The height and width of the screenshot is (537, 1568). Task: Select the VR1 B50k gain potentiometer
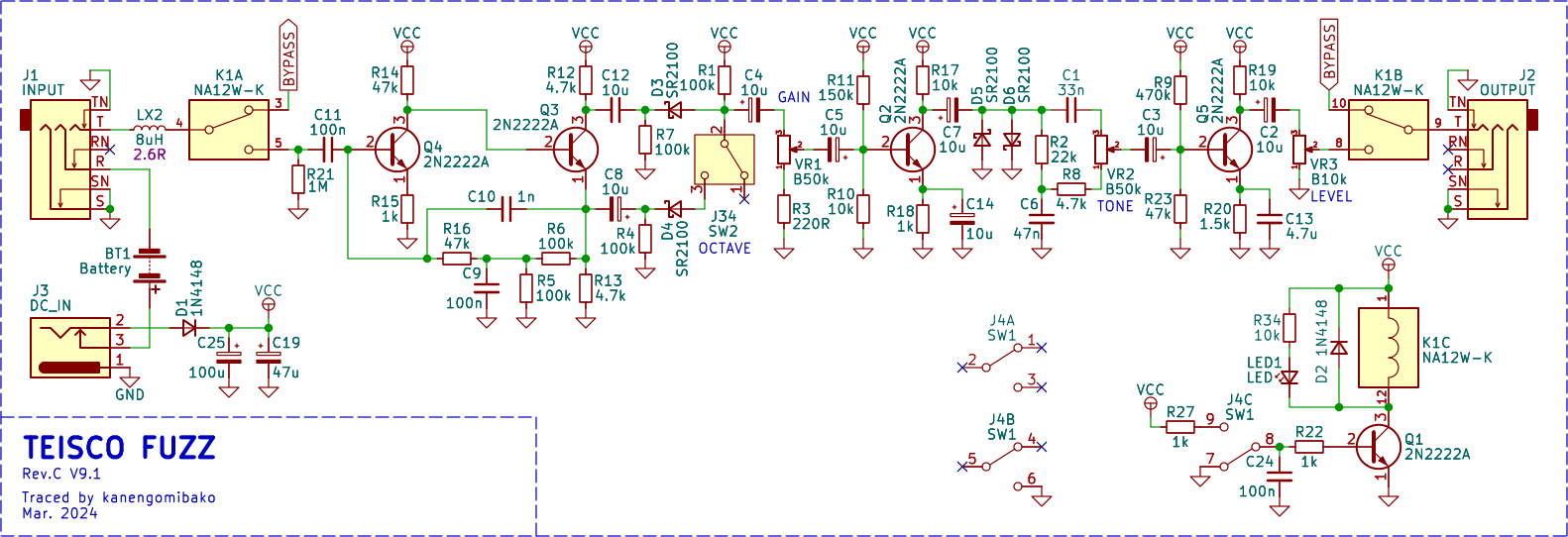coord(784,150)
